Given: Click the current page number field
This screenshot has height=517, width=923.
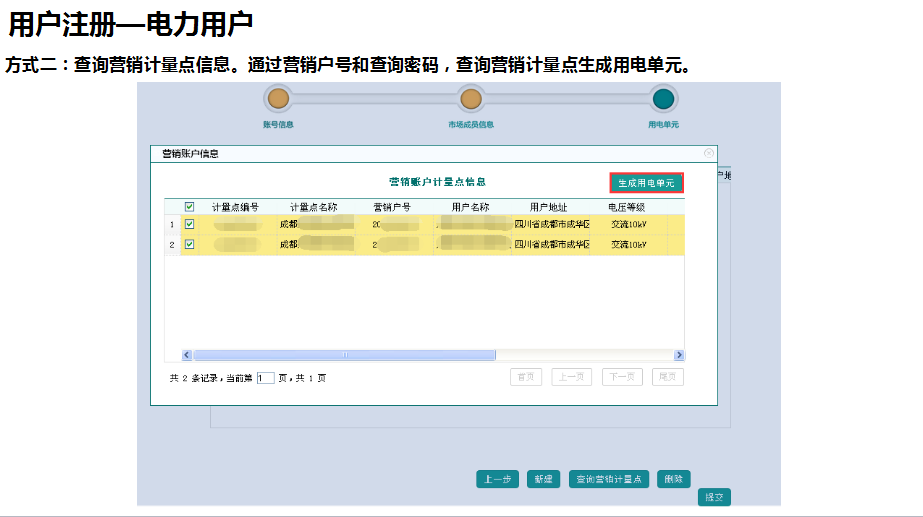Looking at the screenshot, I should click(x=265, y=378).
